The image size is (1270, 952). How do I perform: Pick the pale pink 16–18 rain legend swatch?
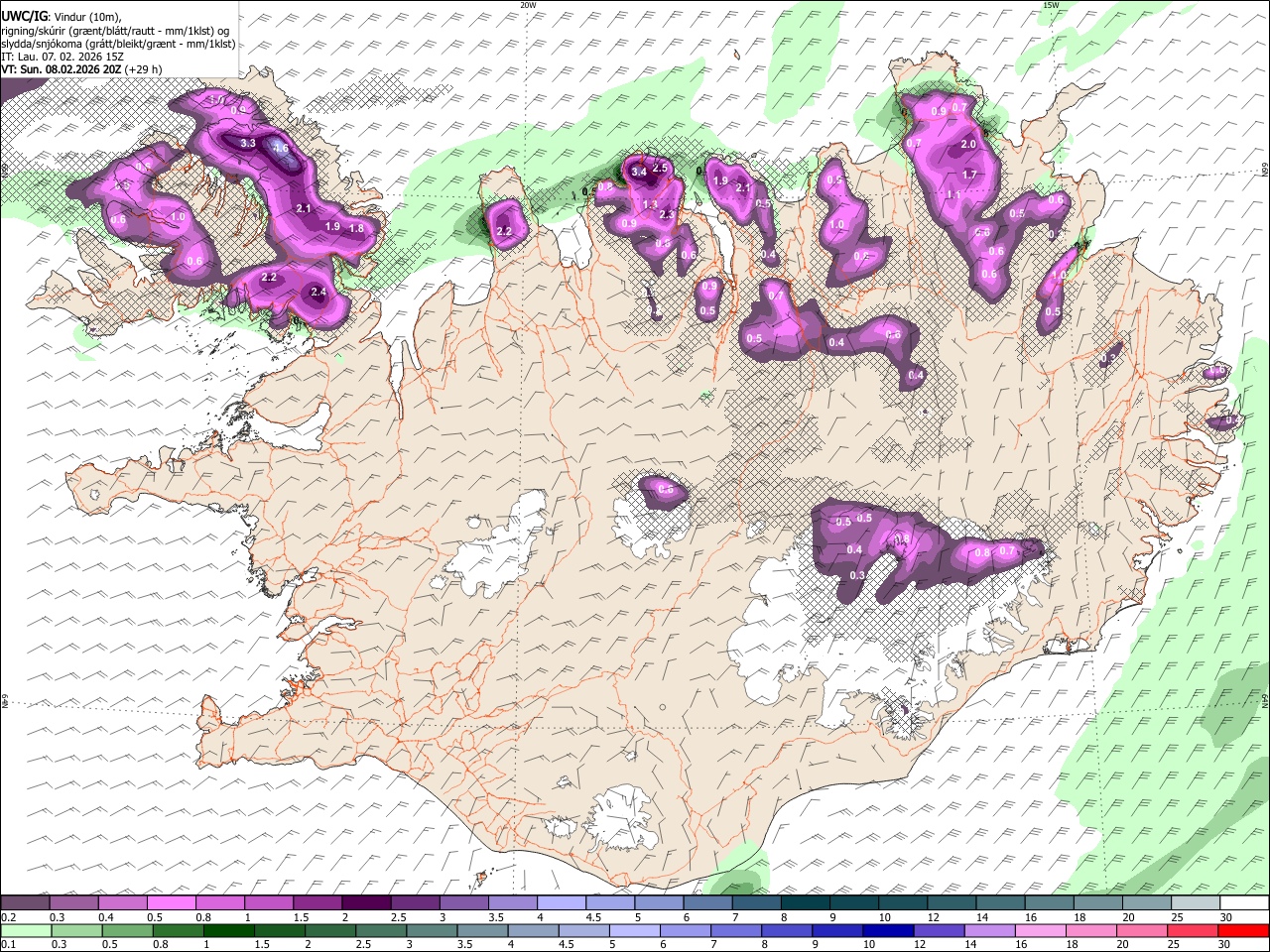coord(1042,930)
